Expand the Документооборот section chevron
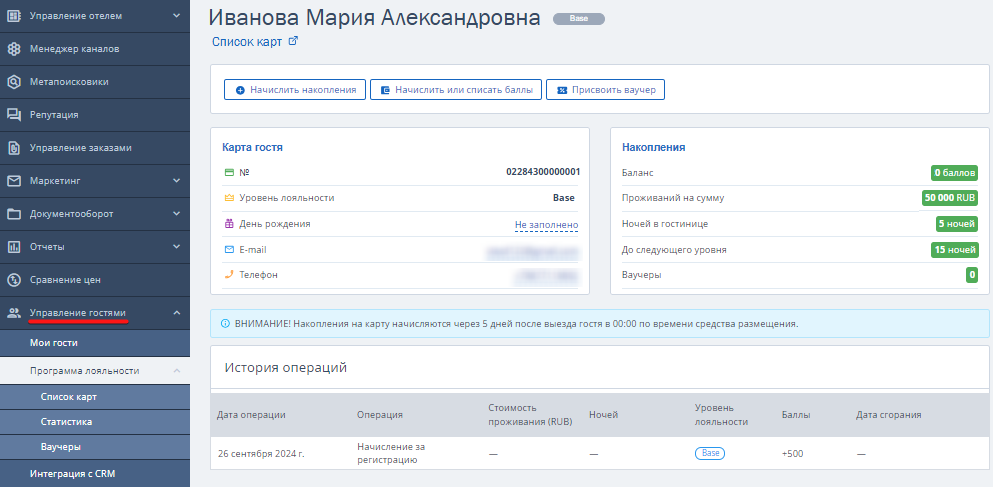This screenshot has width=993, height=487. click(x=177, y=214)
